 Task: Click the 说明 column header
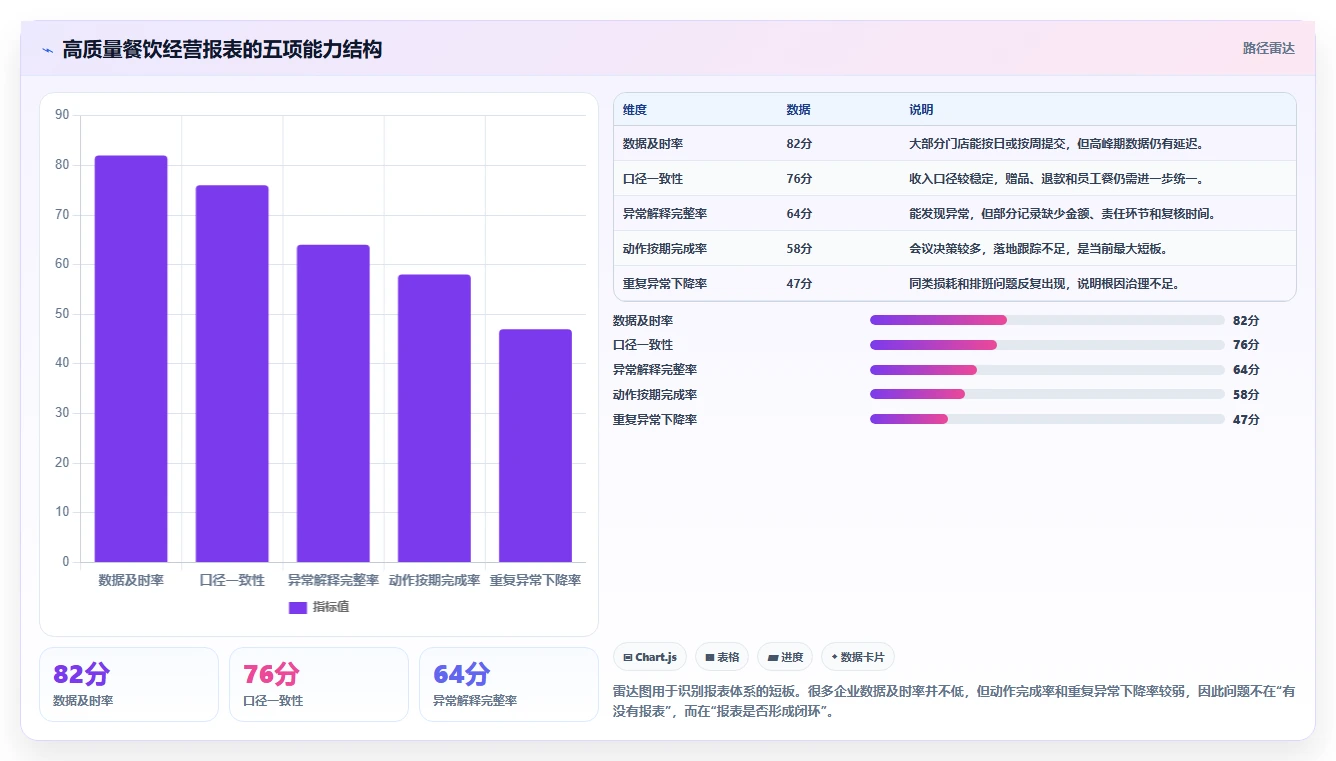point(921,110)
